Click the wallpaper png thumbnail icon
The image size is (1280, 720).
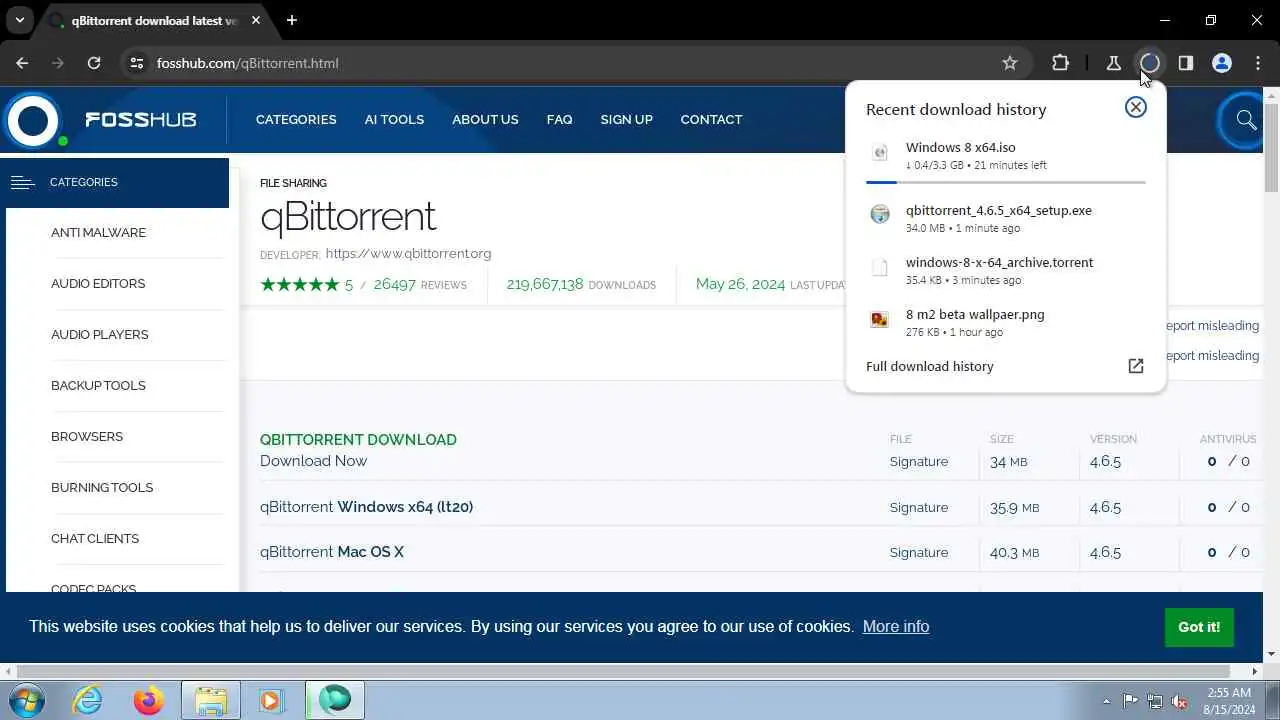click(880, 319)
